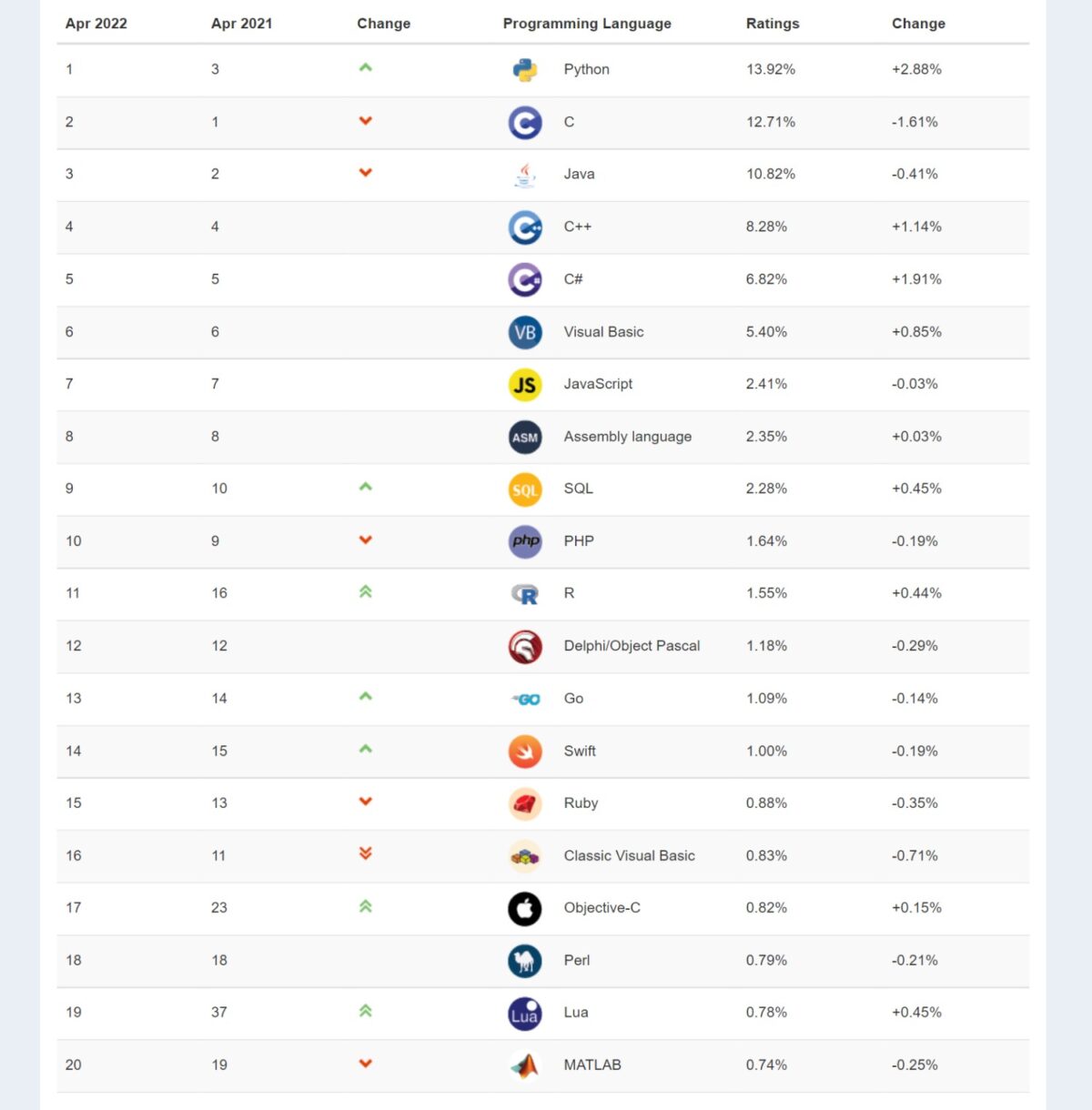Click the Perl camel icon
This screenshot has height=1110, width=1092.
525,962
